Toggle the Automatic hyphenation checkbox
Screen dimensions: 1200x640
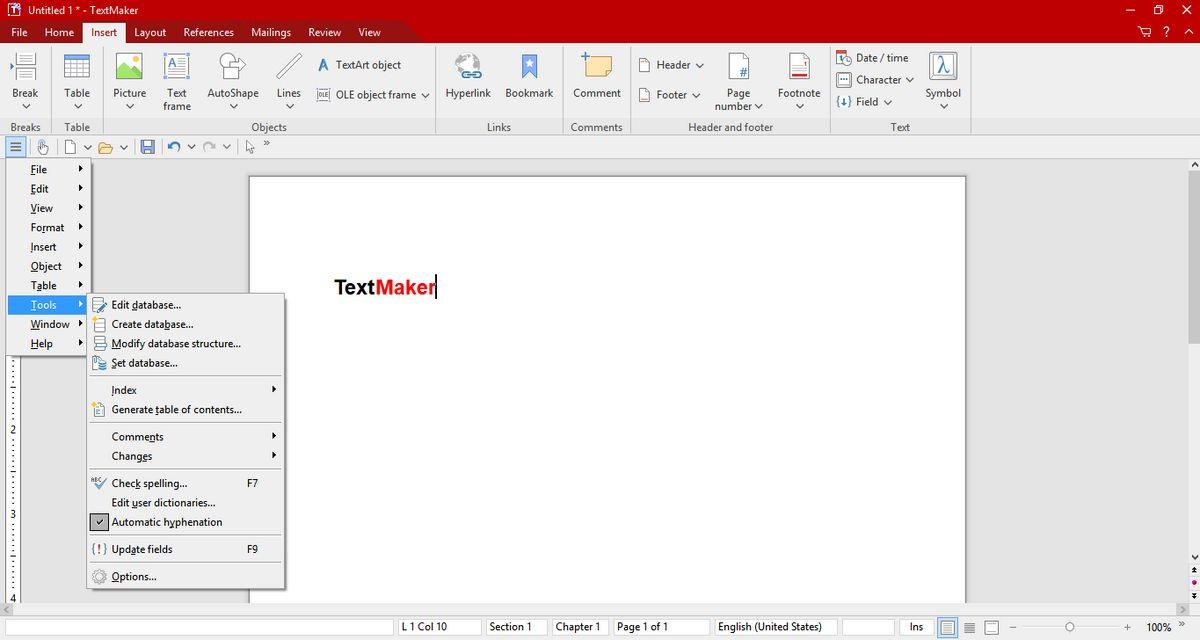99,522
